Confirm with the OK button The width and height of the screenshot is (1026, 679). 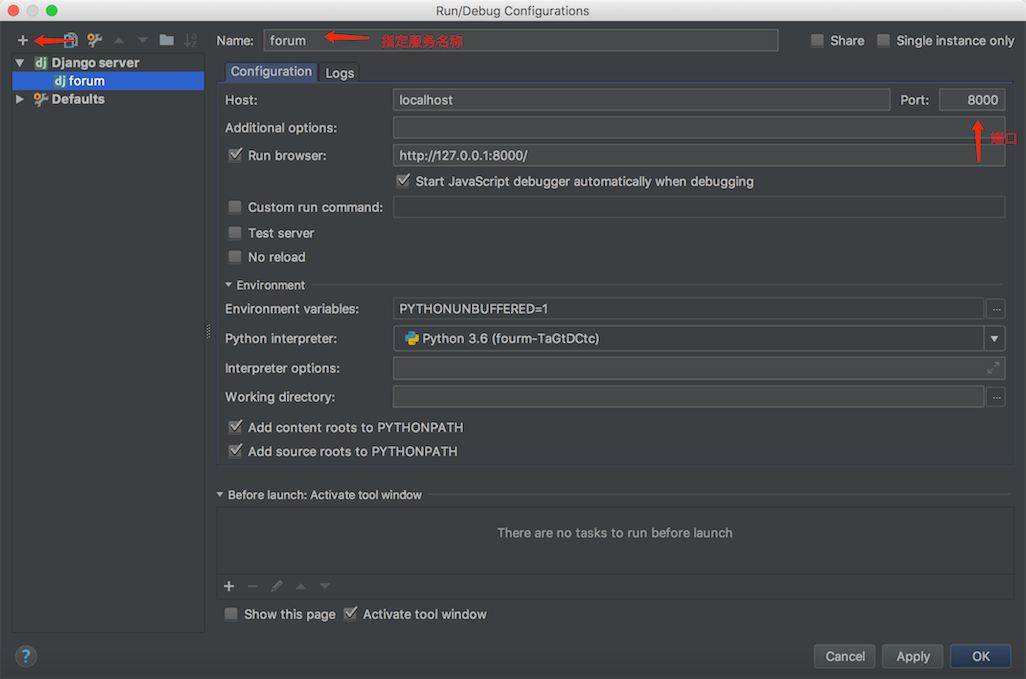tap(981, 656)
